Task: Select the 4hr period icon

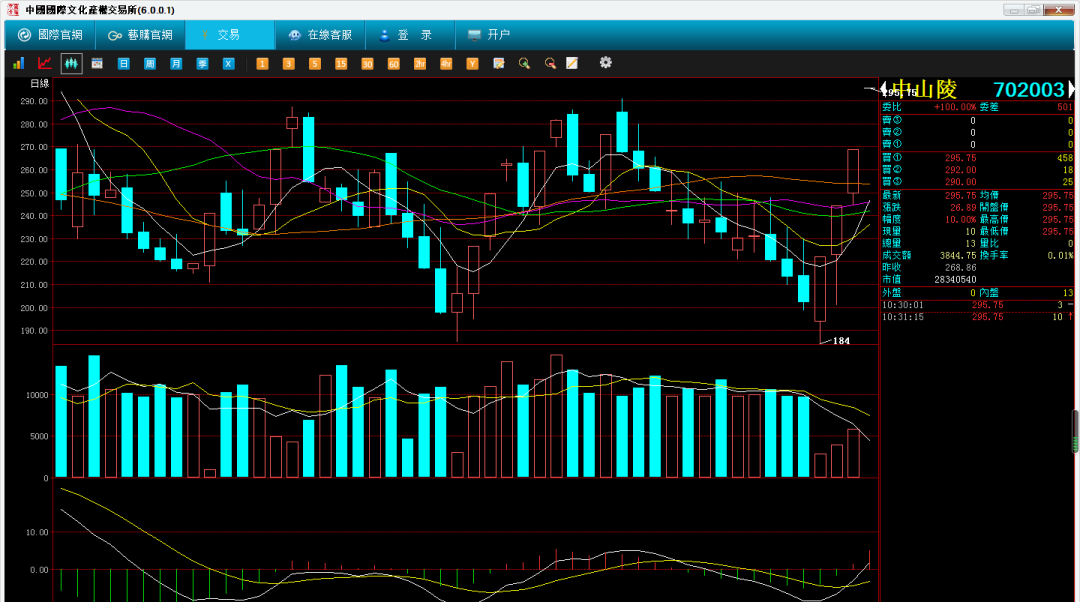Action: point(446,63)
